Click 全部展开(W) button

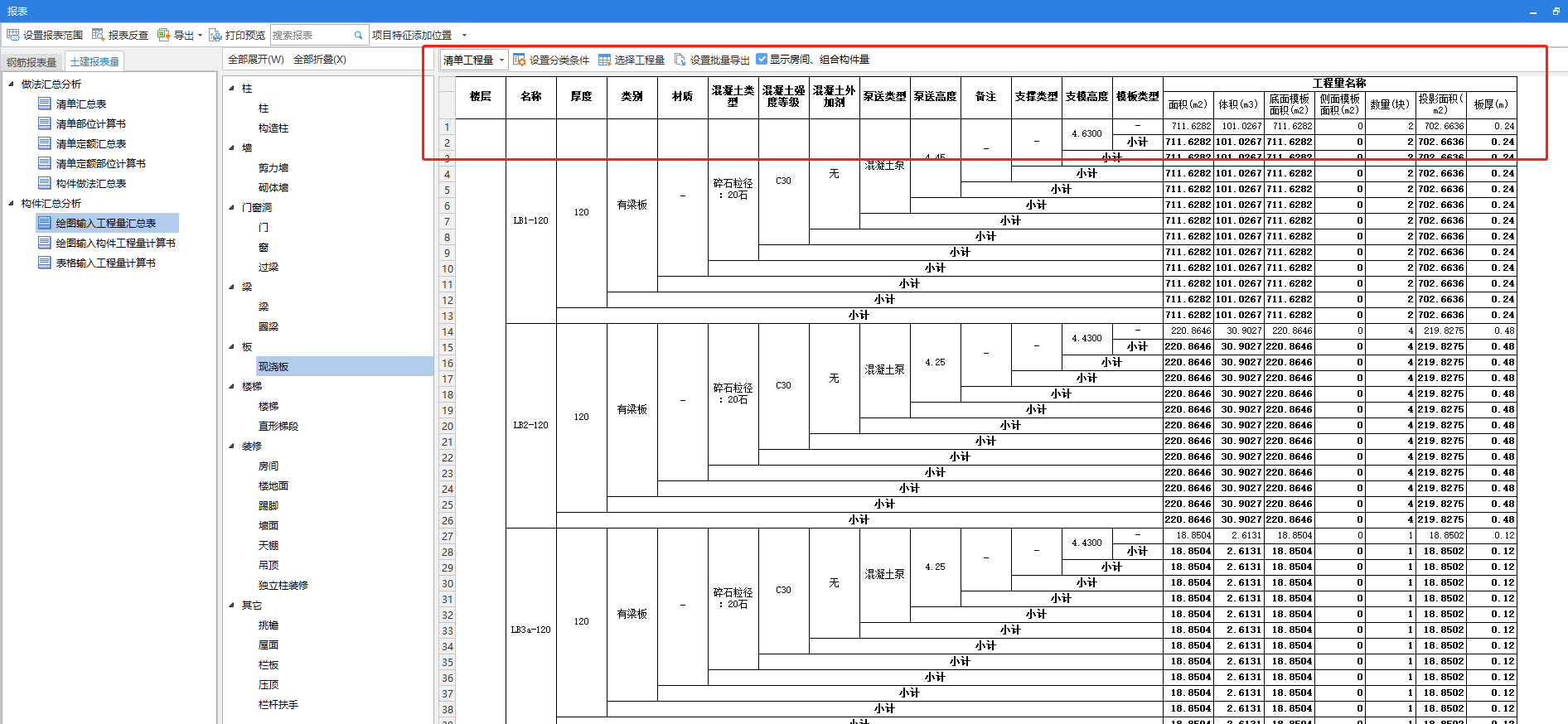(x=256, y=60)
